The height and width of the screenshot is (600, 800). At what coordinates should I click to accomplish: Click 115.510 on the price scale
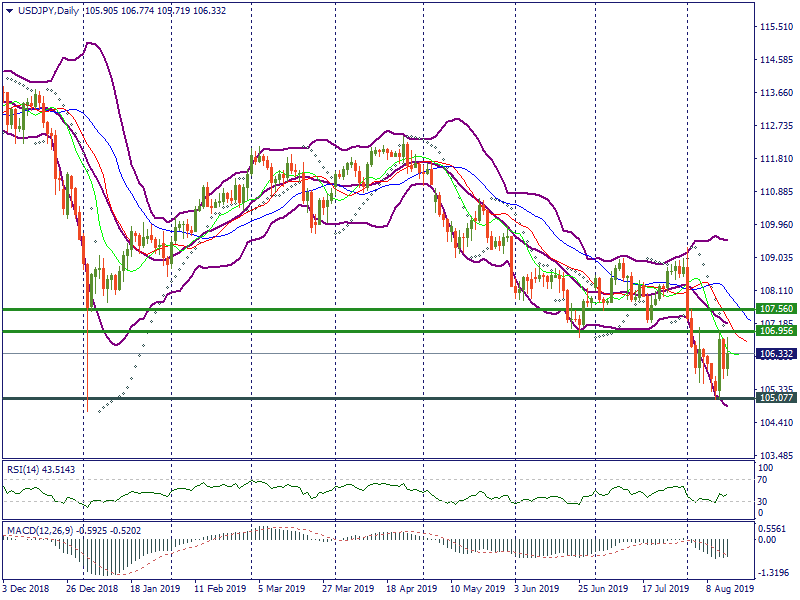[x=776, y=27]
